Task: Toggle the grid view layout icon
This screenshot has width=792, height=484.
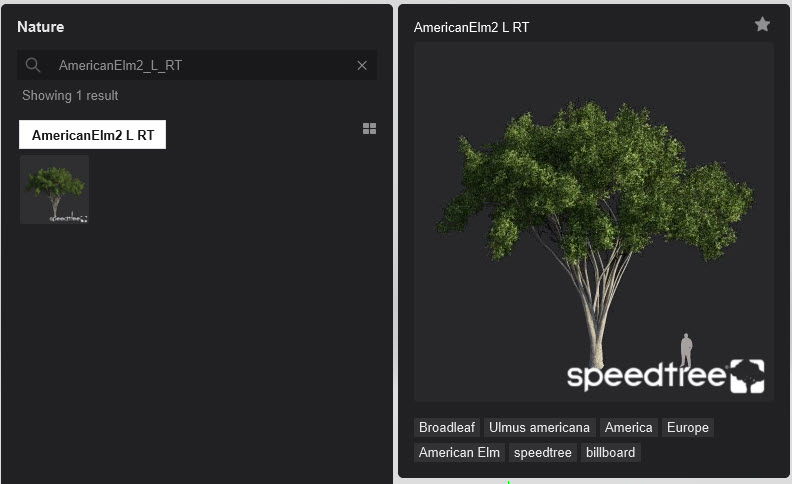Action: coord(369,129)
